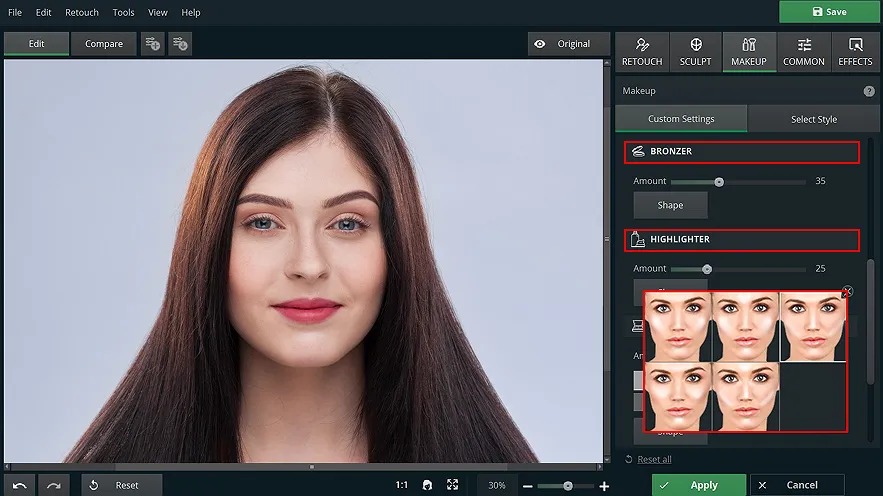Open the Effects tab

click(x=855, y=52)
